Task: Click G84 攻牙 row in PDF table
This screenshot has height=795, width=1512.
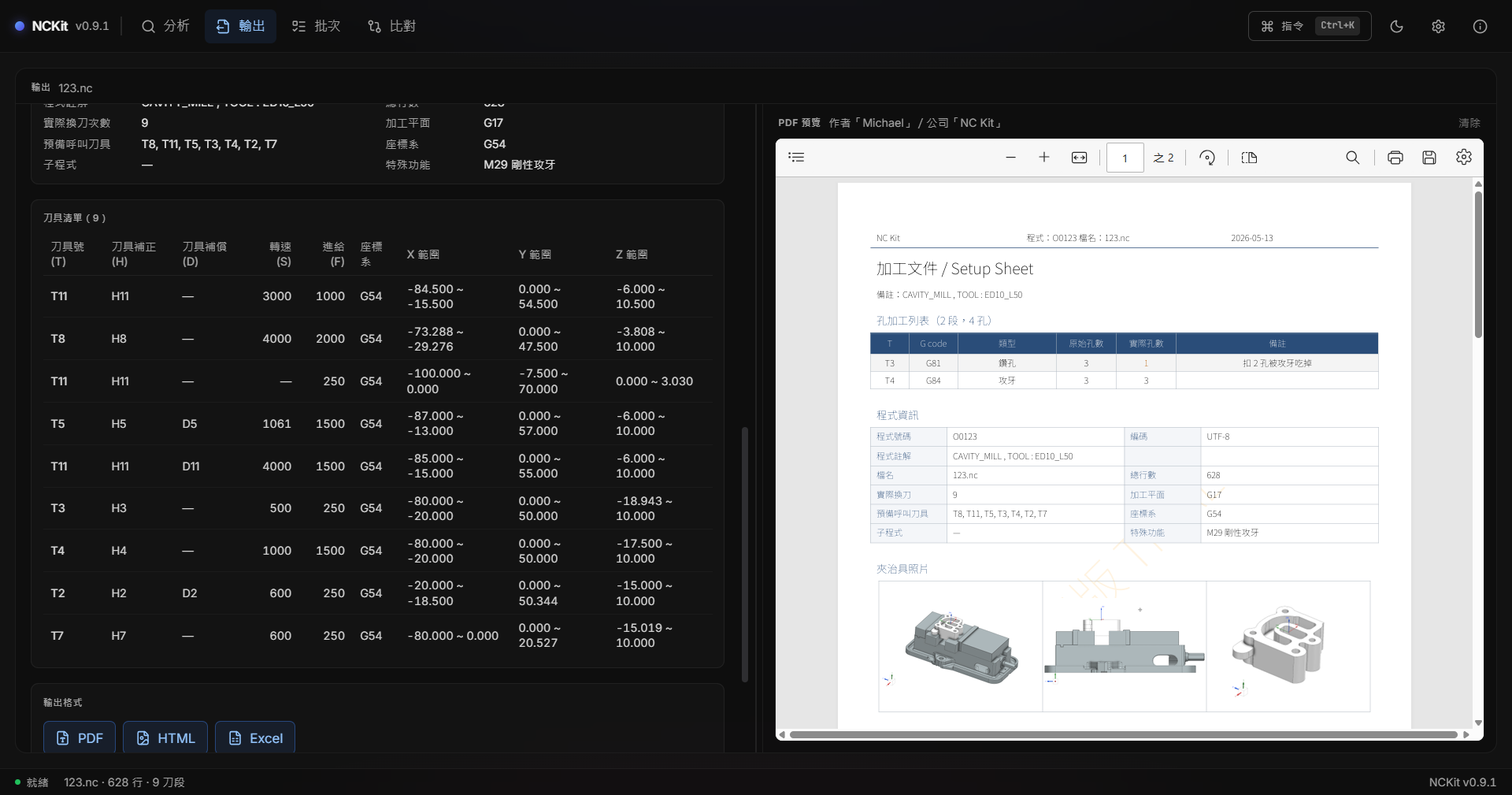Action: [1125, 381]
